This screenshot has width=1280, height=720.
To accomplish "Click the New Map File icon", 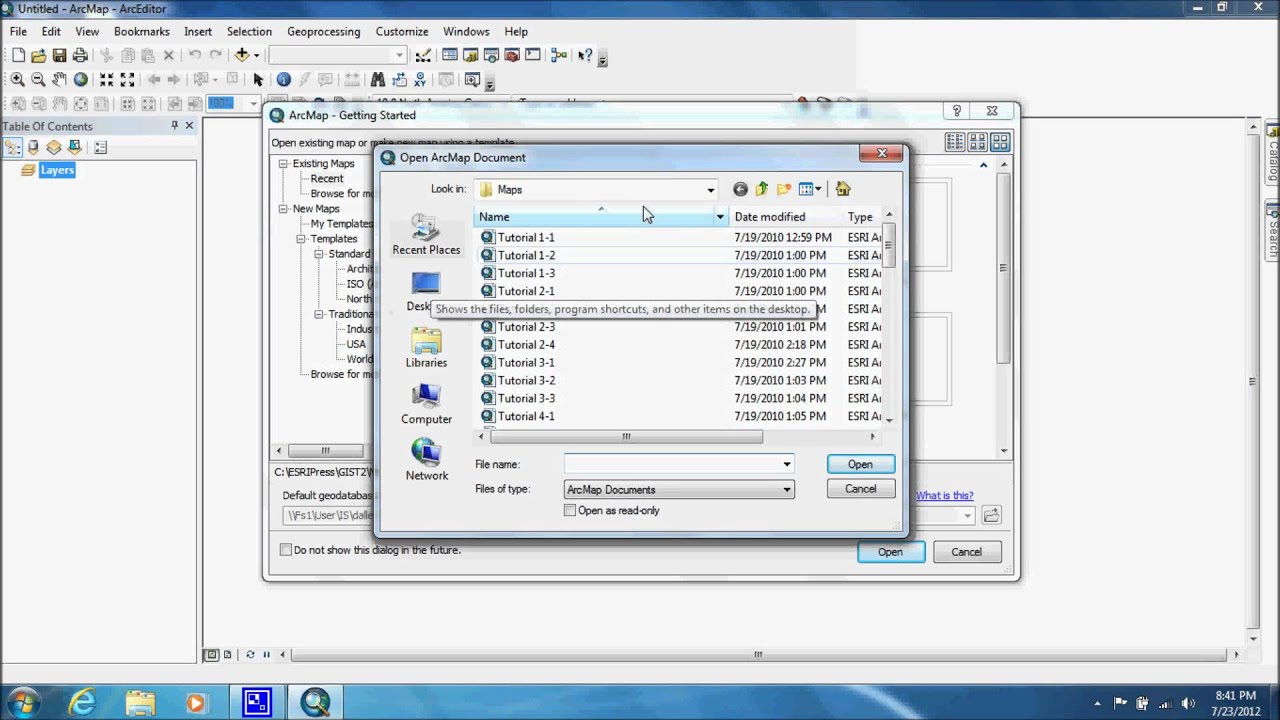I will (18, 55).
